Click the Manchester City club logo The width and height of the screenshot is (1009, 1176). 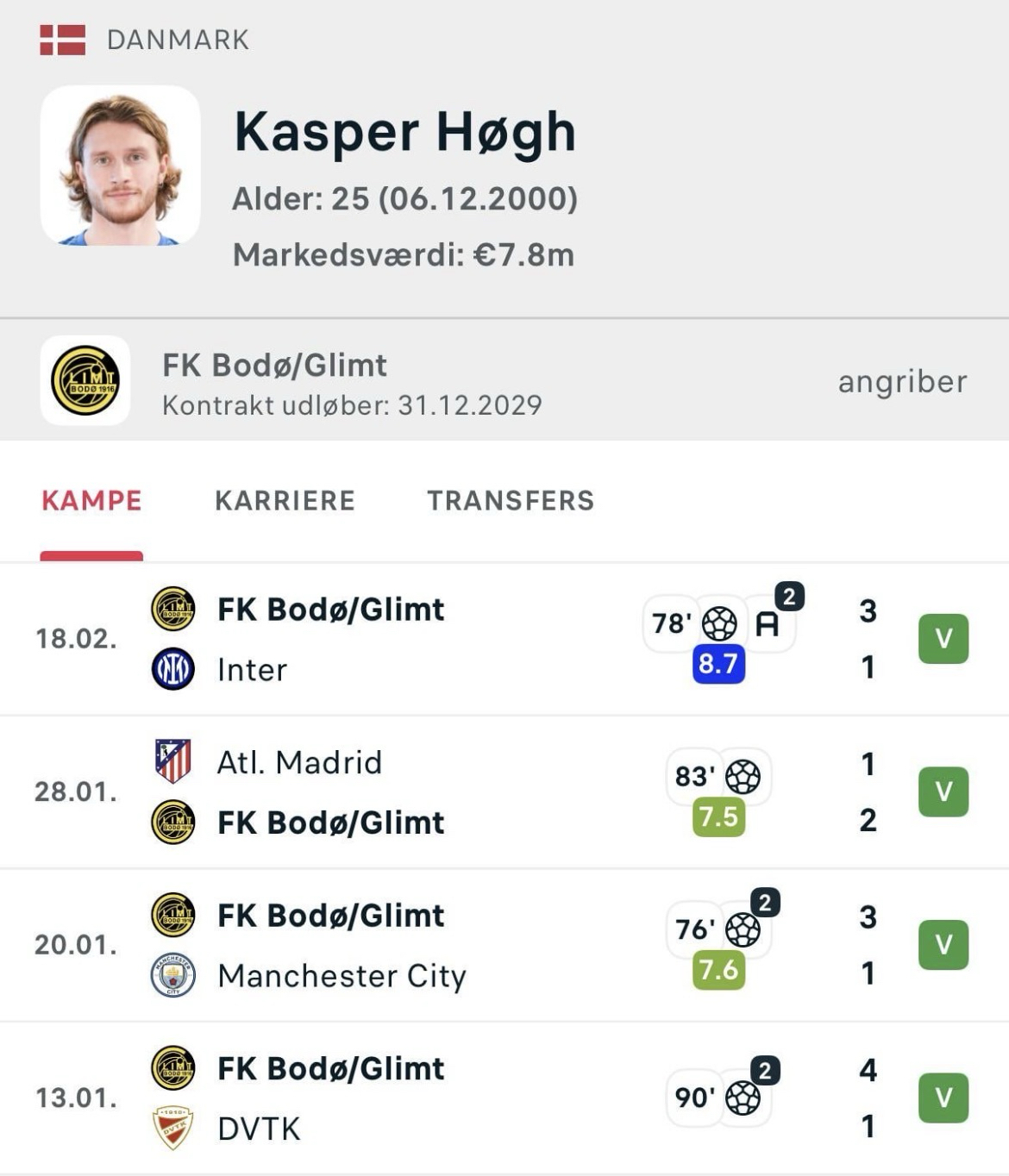pos(172,975)
